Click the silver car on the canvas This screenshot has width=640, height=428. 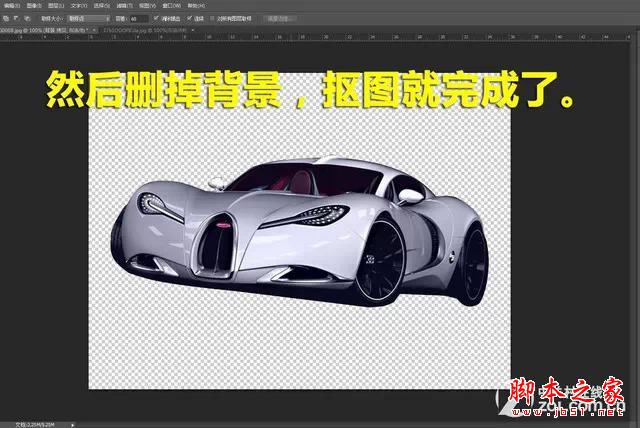(x=300, y=233)
